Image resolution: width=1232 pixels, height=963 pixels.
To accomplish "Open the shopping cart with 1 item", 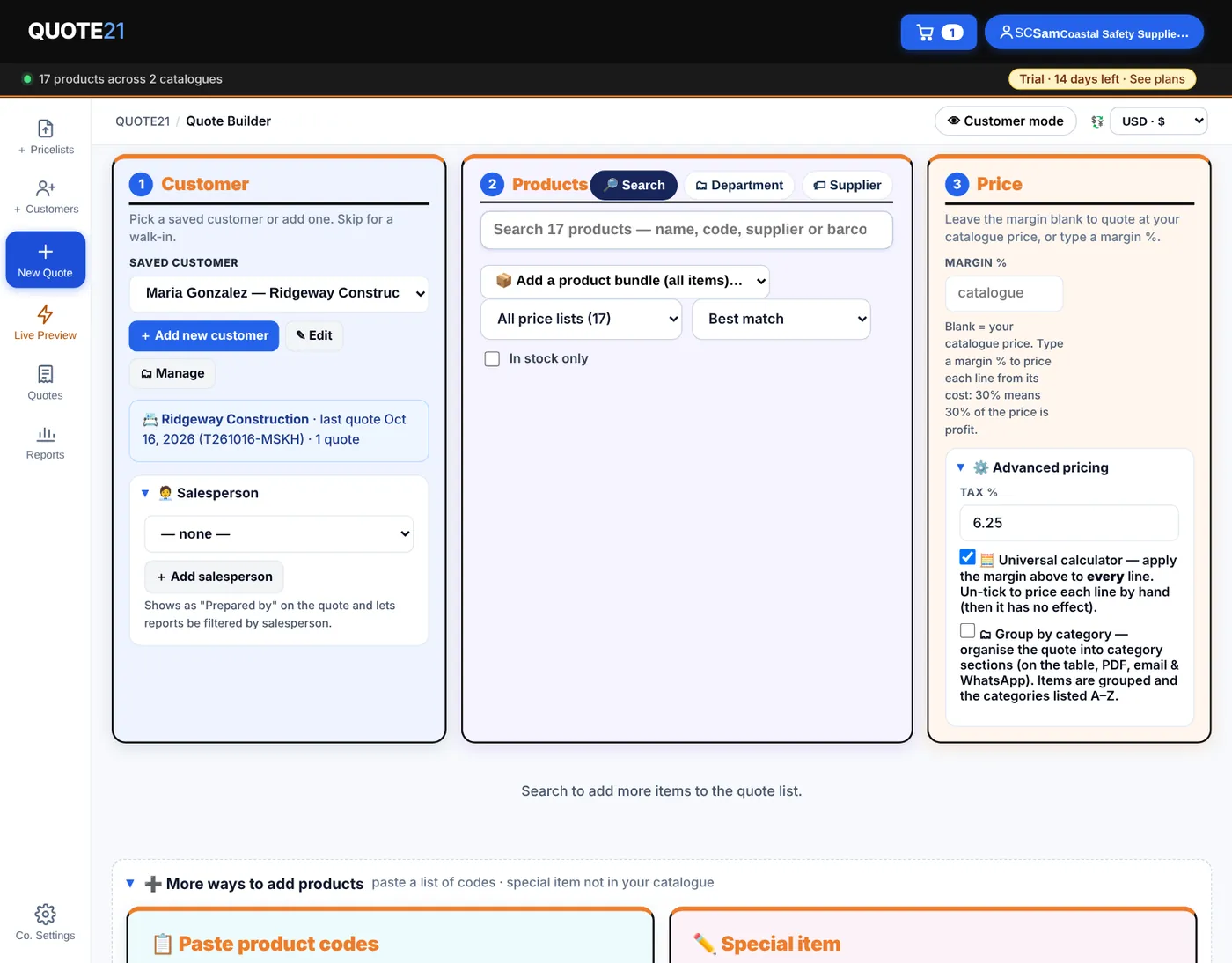I will point(938,33).
